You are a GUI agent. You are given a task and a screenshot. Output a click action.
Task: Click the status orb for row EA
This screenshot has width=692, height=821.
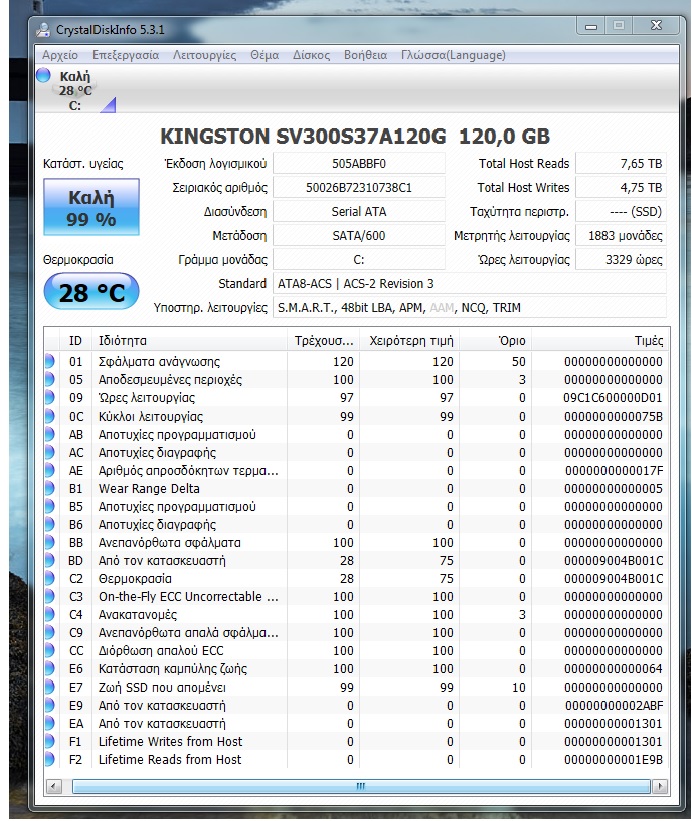point(50,724)
